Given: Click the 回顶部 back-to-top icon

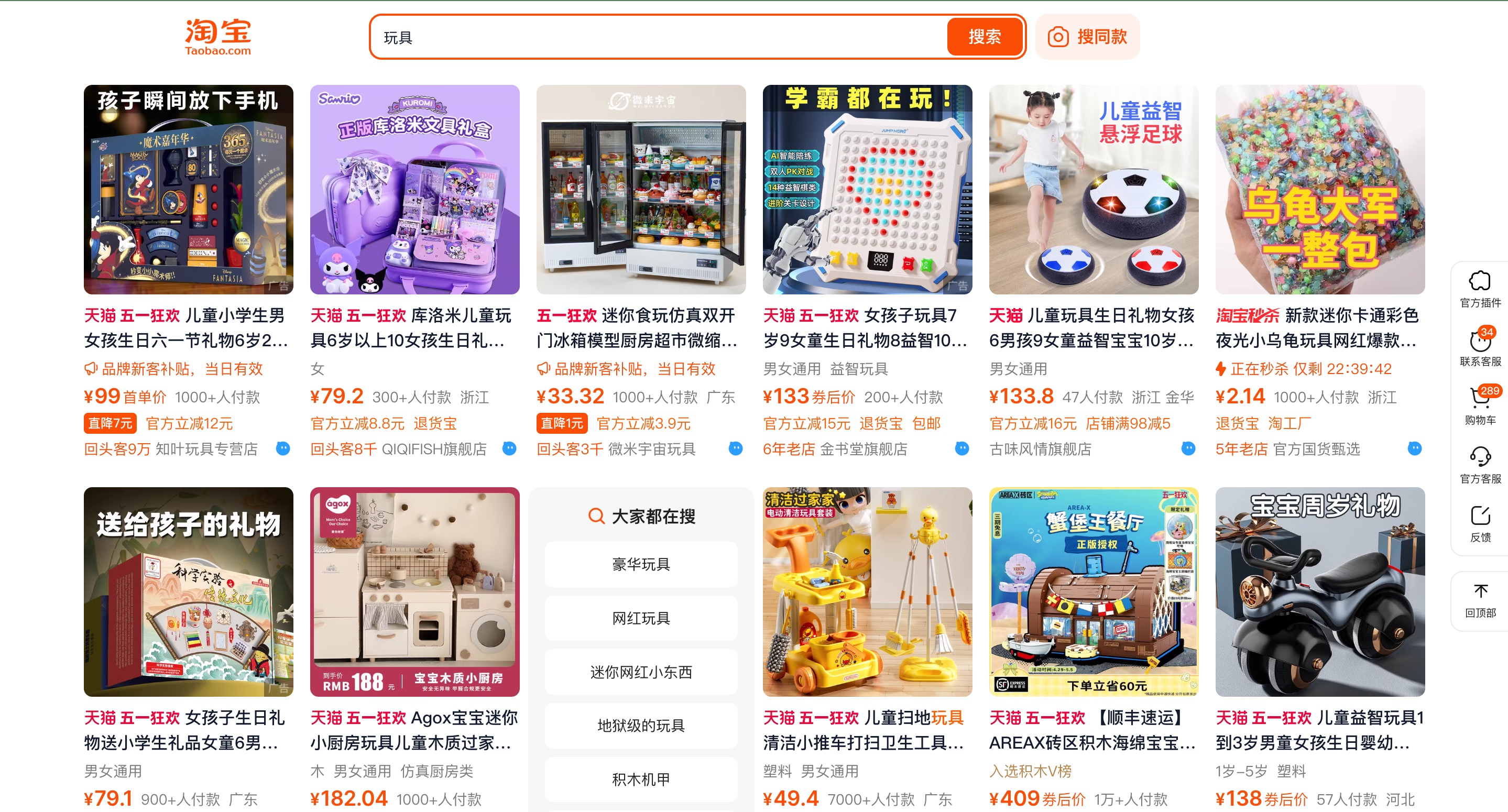Looking at the screenshot, I should click(x=1480, y=591).
